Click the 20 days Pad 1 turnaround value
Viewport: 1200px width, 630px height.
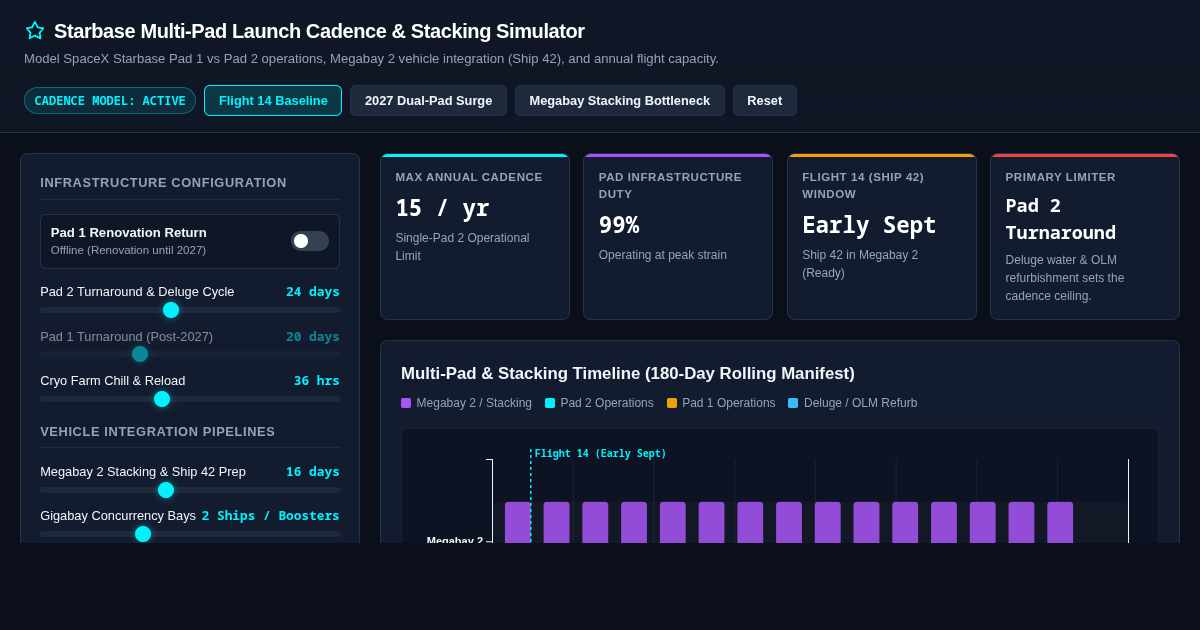(313, 337)
